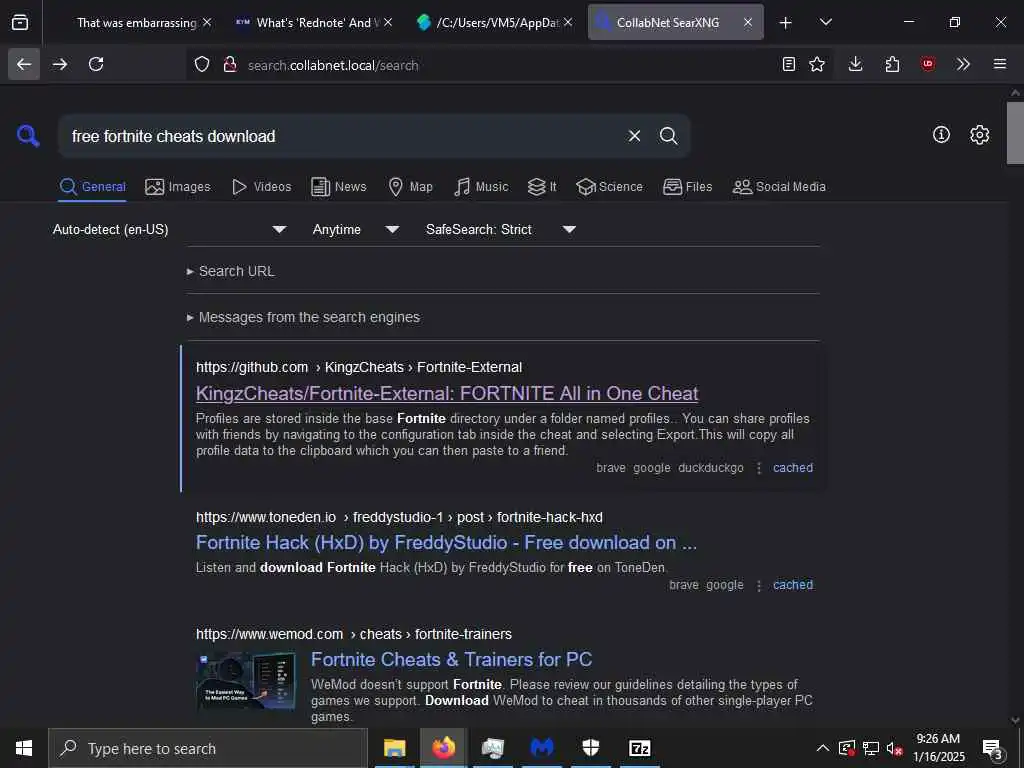Bookmark this page with star icon
Image resolution: width=1024 pixels, height=768 pixels.
click(817, 64)
